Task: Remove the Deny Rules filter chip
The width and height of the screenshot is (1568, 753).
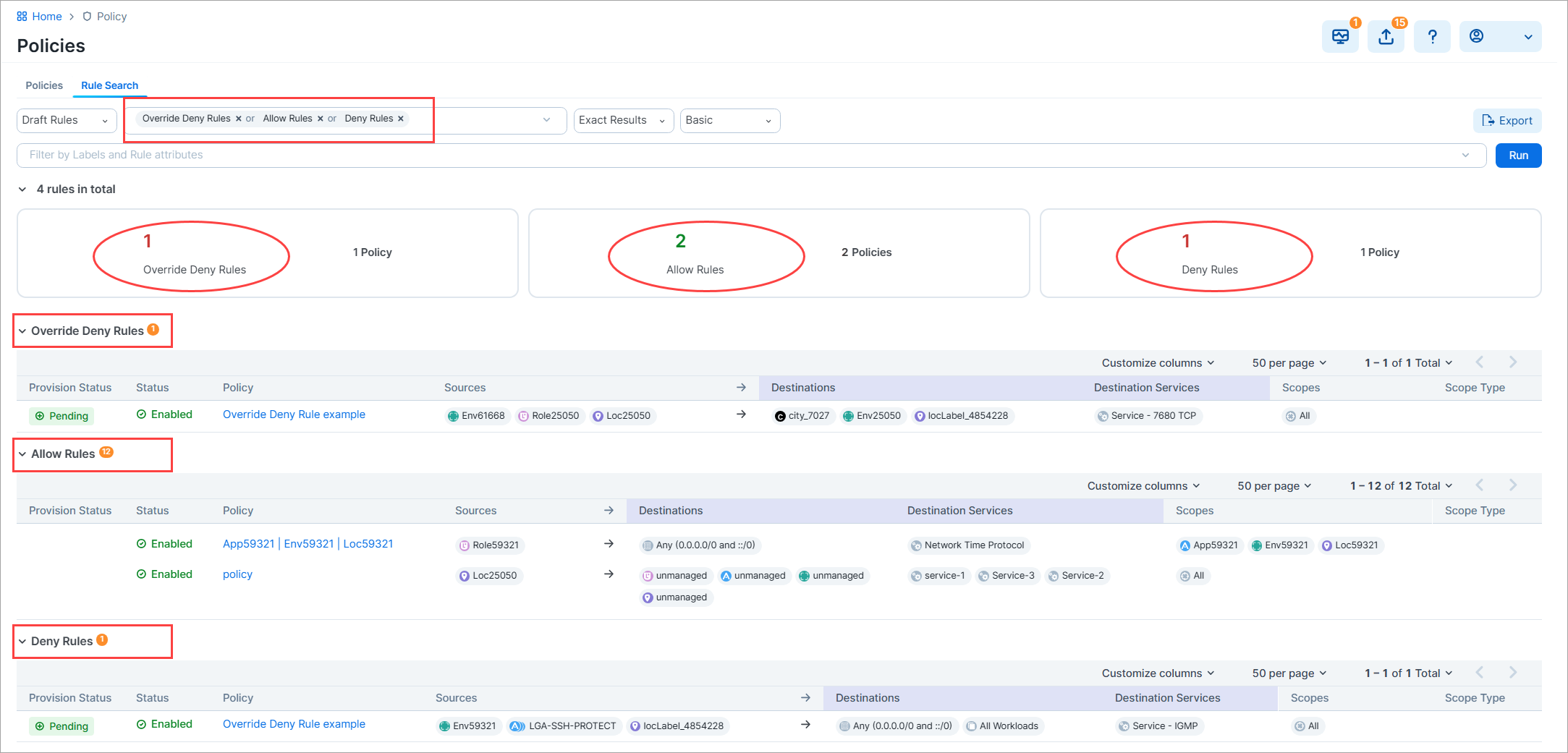Action: click(x=400, y=119)
